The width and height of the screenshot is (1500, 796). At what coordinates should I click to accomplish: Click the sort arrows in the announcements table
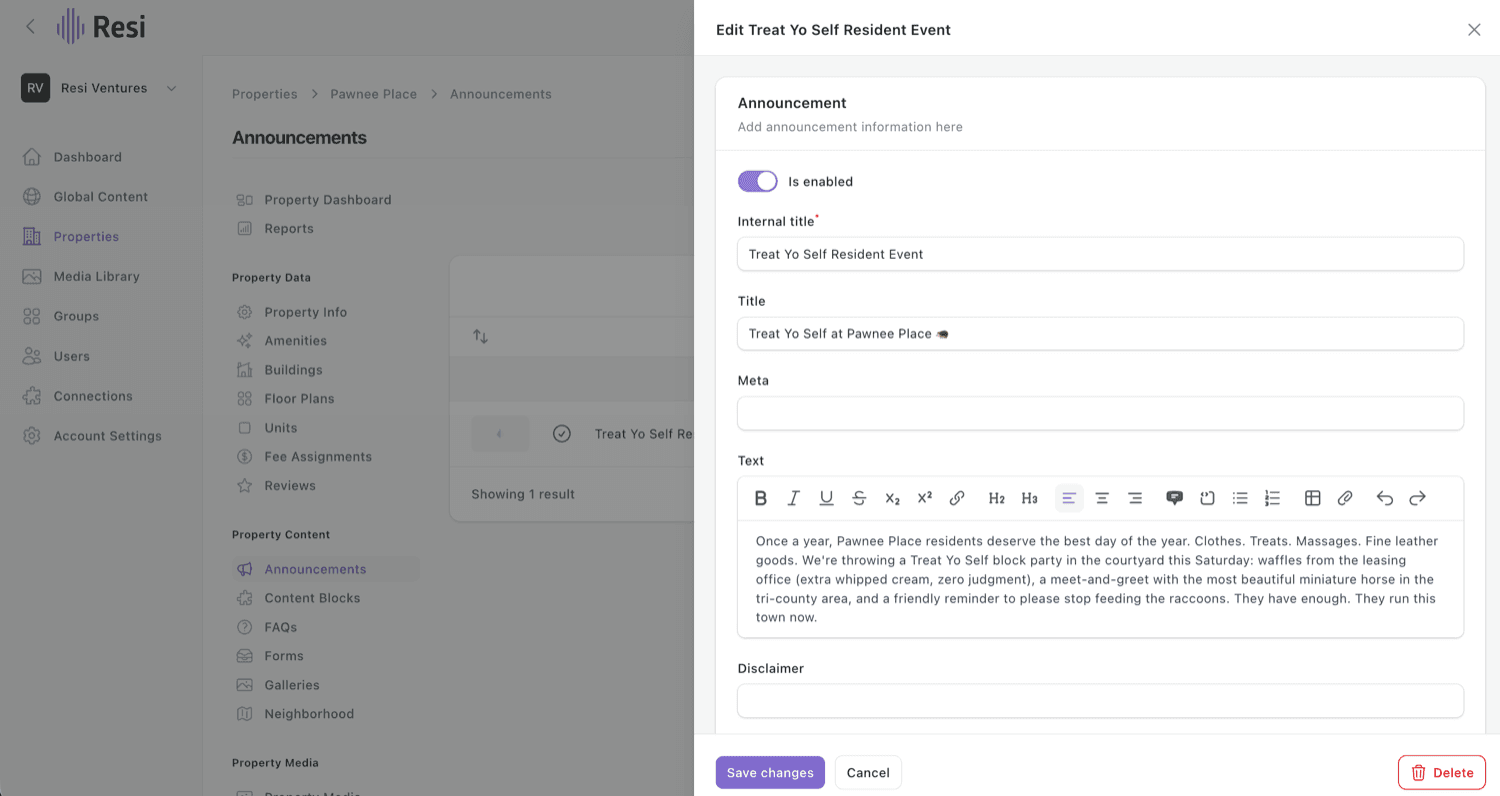click(x=480, y=337)
